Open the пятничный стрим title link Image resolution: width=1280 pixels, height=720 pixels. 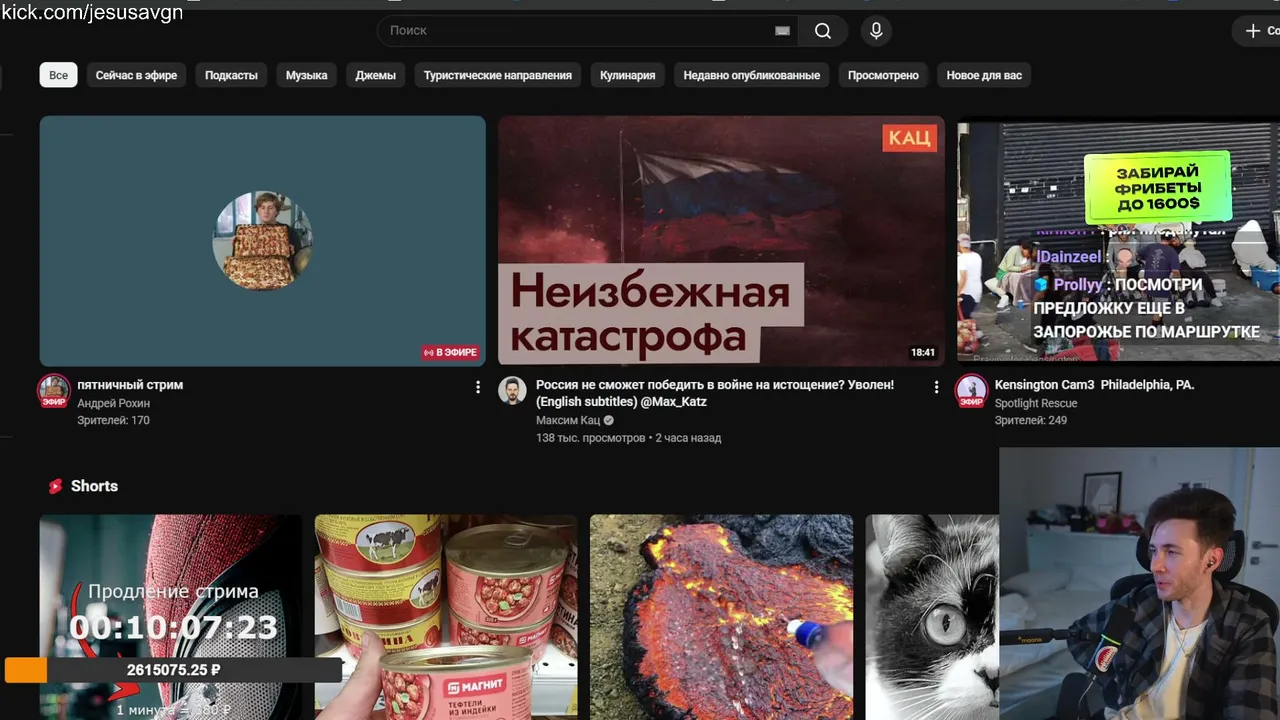coord(130,385)
